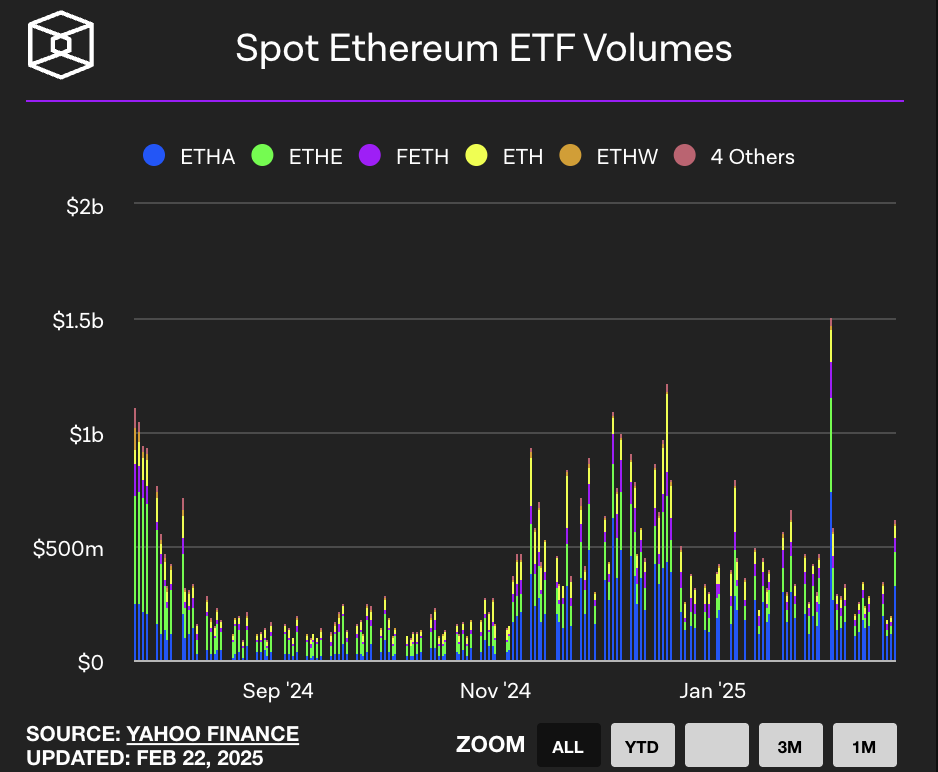Click the Spot Ethereum ETF Volumes title
This screenshot has height=772, width=938.
483,47
